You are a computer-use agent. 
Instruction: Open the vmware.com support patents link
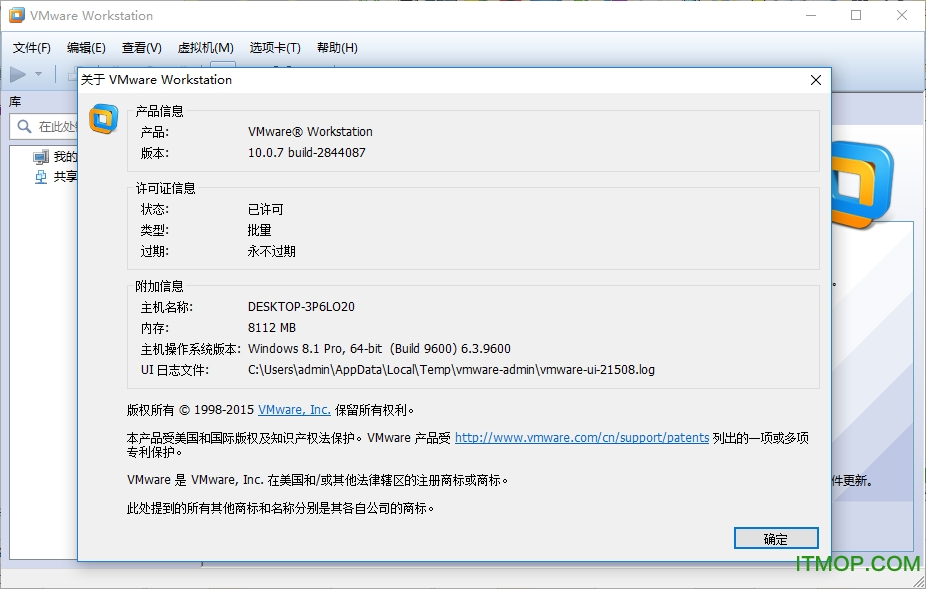click(582, 438)
